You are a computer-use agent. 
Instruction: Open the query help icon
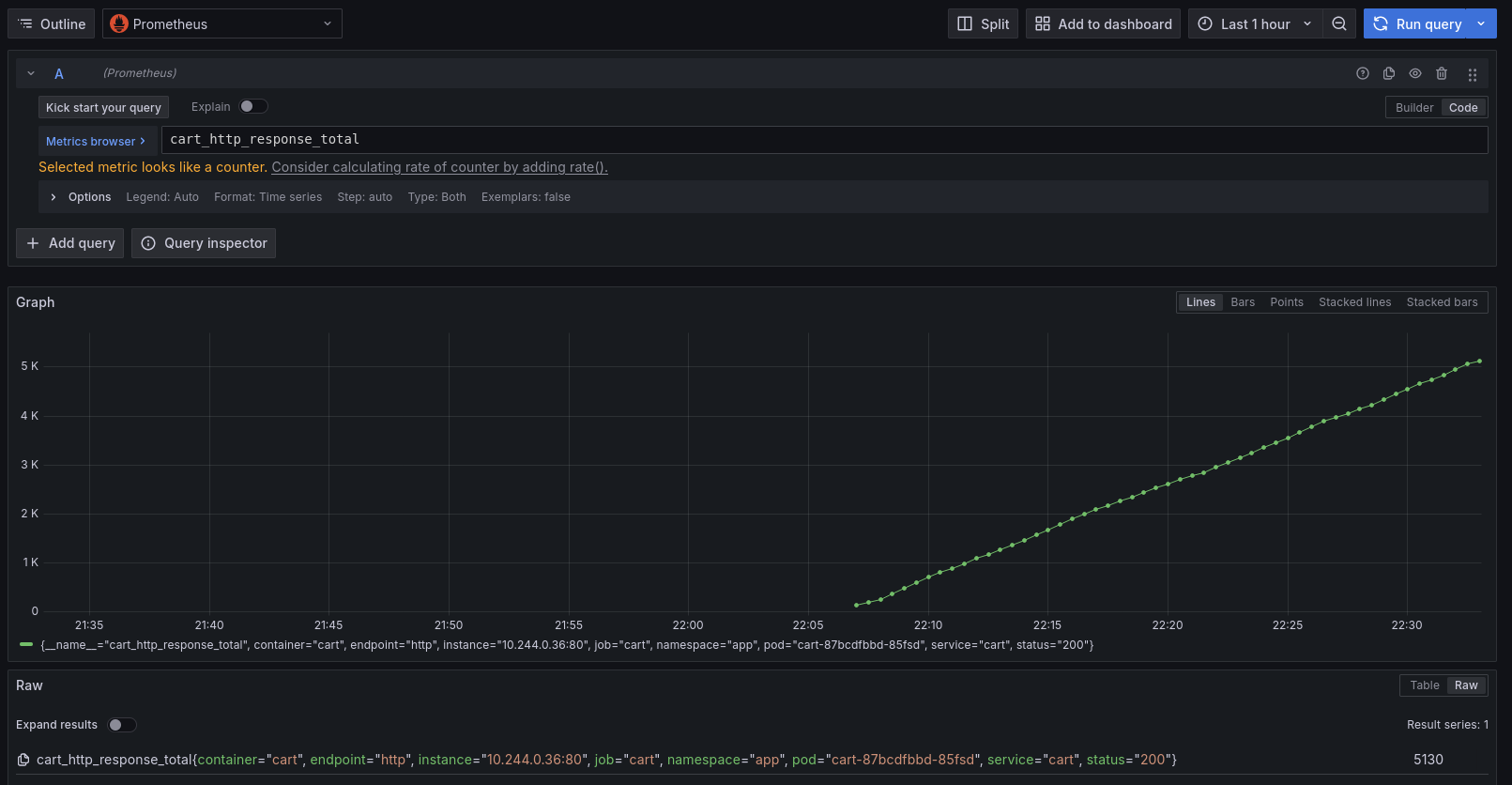[1363, 73]
